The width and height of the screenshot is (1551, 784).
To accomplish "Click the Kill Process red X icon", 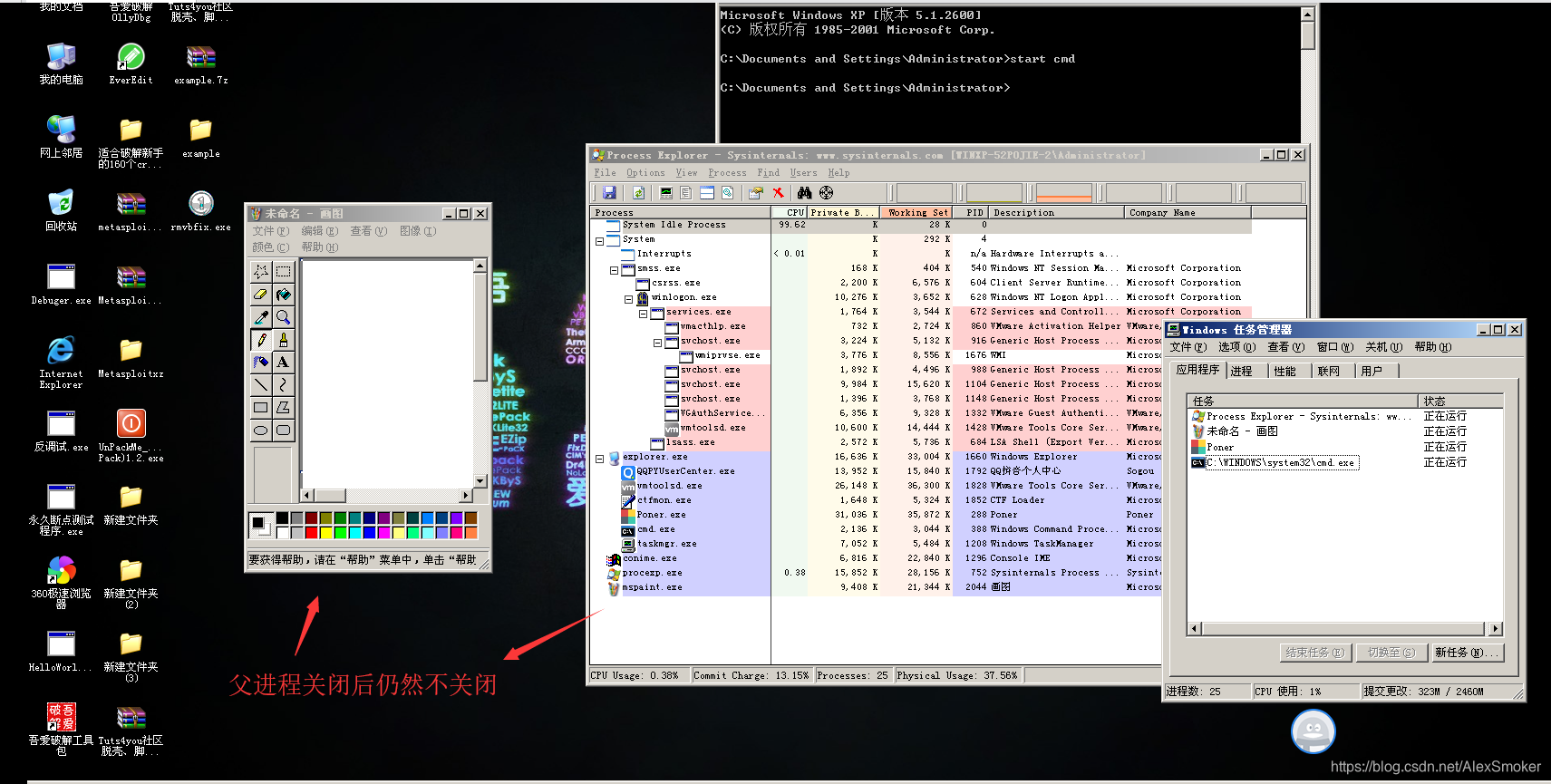I will coord(778,192).
